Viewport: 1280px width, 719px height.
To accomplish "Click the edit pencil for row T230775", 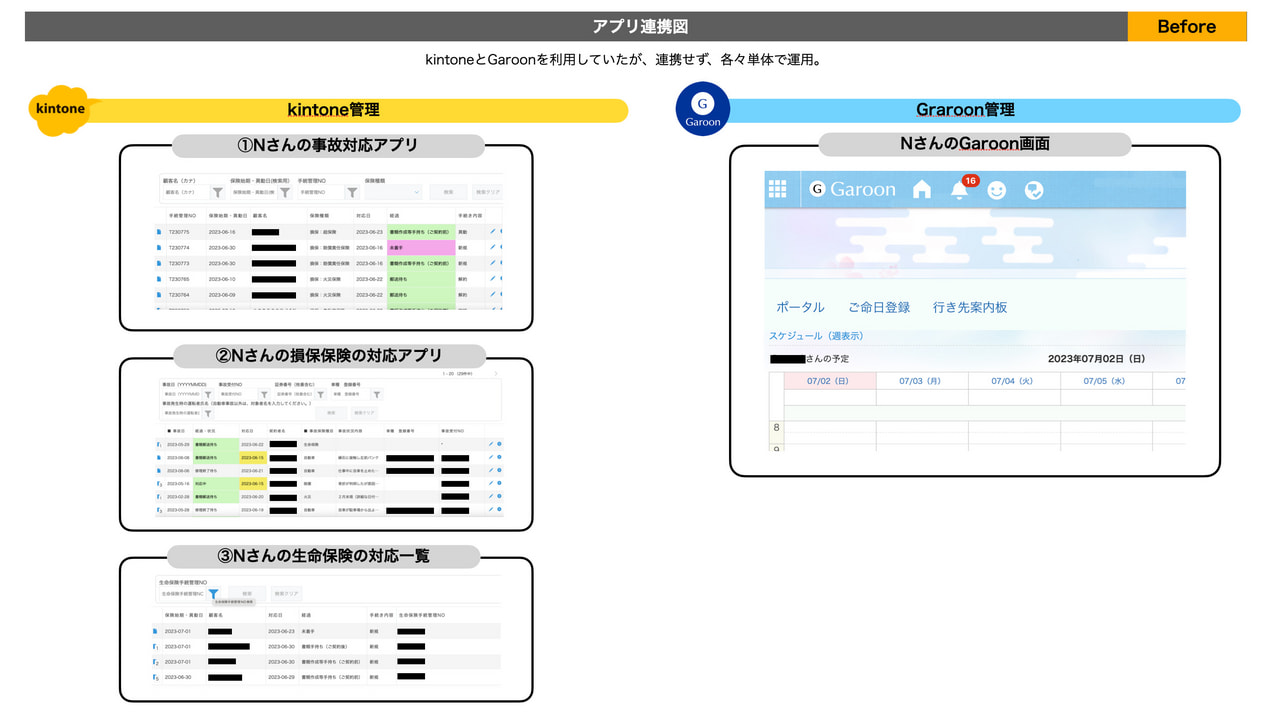I will [491, 231].
